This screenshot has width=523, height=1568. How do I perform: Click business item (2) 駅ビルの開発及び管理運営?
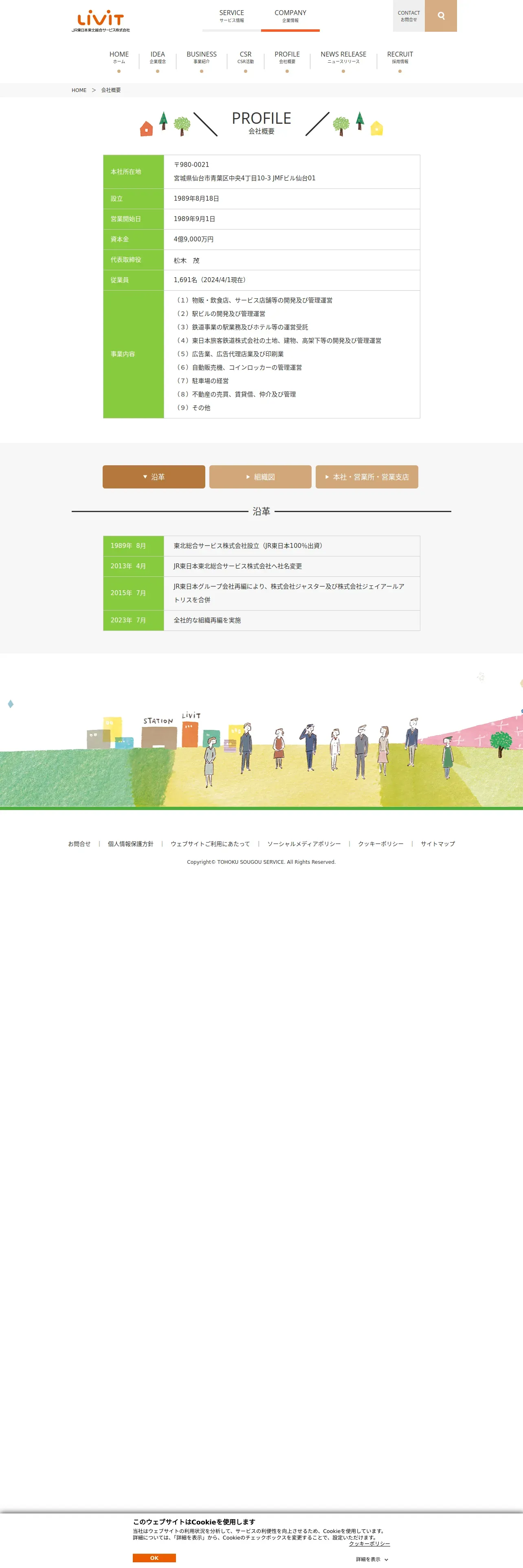[x=220, y=313]
